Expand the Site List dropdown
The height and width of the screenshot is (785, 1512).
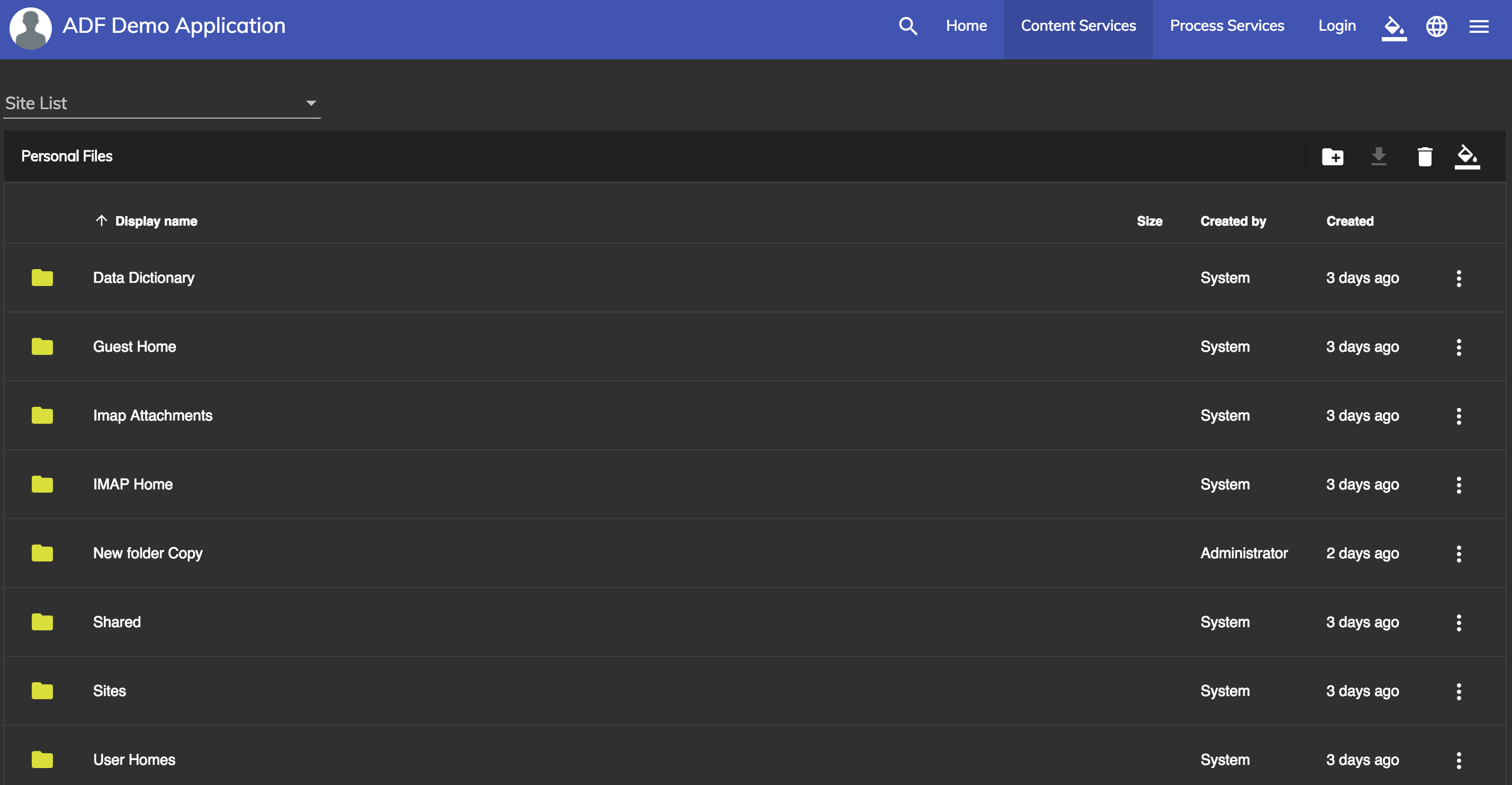pos(162,103)
